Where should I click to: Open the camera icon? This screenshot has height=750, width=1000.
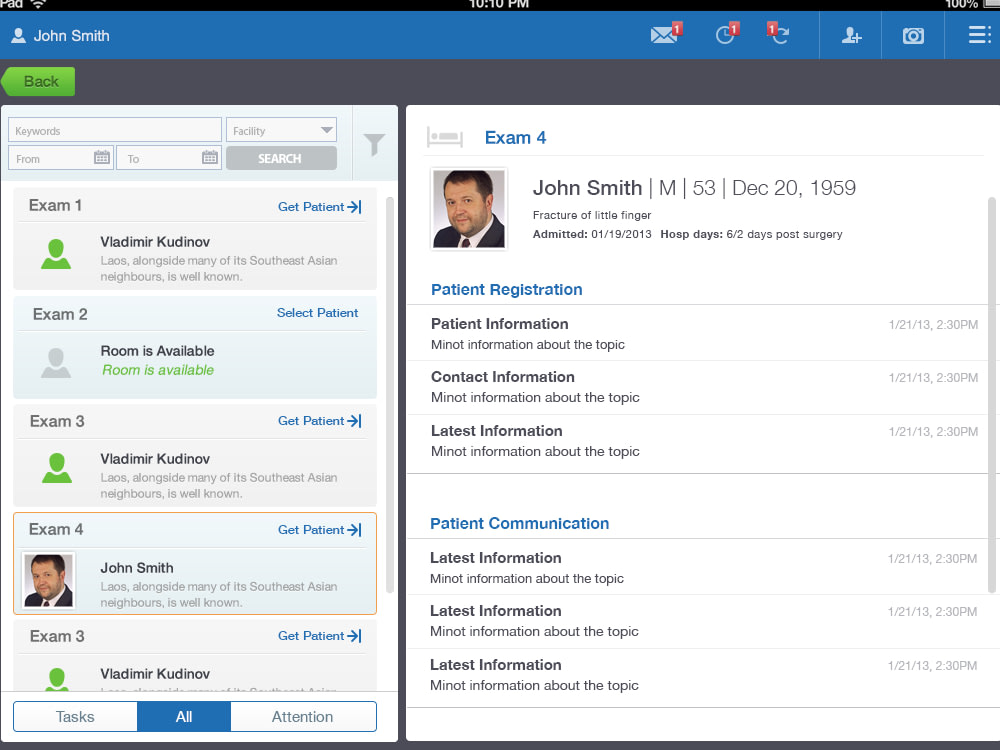pos(913,36)
